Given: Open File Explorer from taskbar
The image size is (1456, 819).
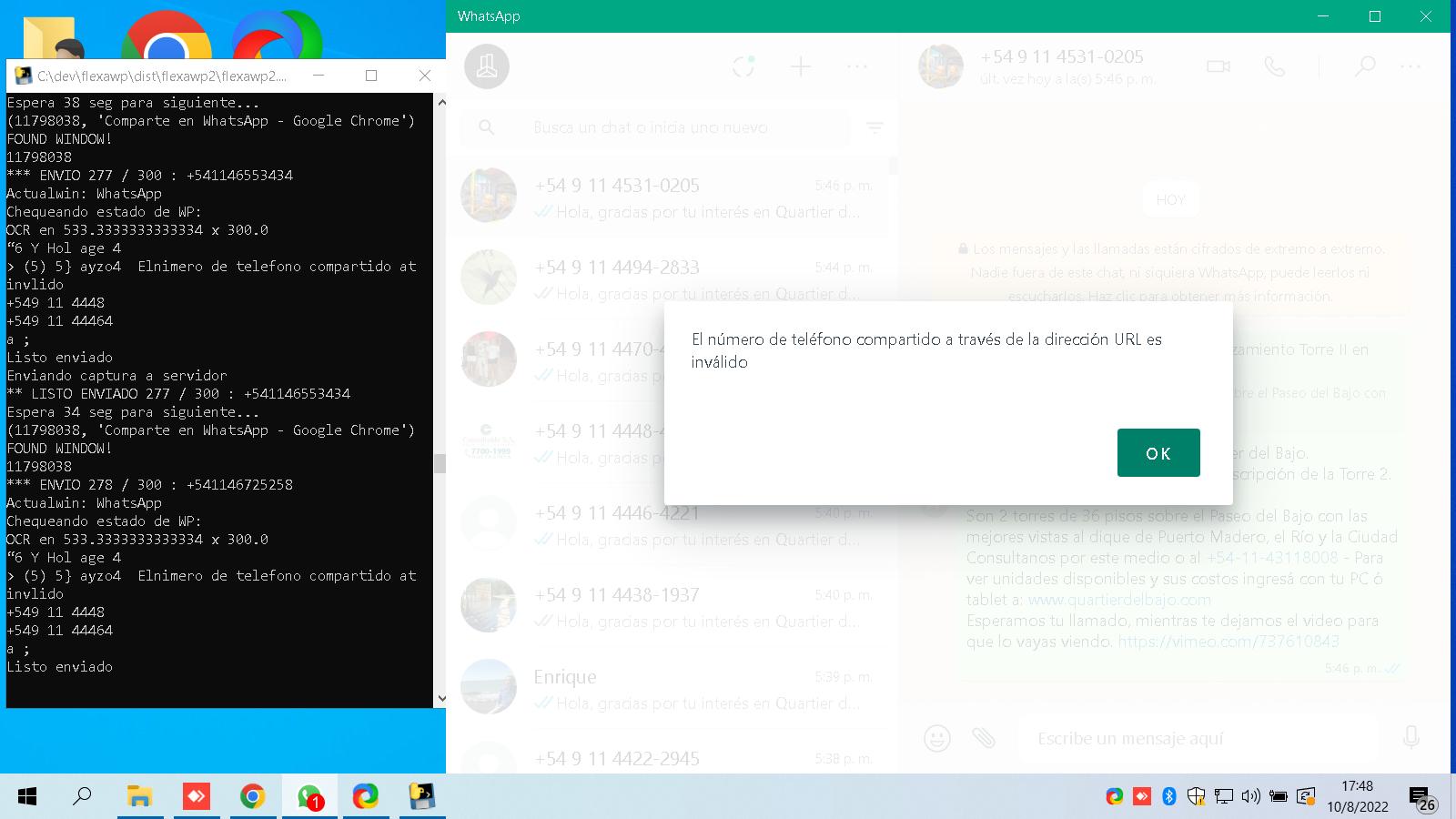Looking at the screenshot, I should click(139, 797).
